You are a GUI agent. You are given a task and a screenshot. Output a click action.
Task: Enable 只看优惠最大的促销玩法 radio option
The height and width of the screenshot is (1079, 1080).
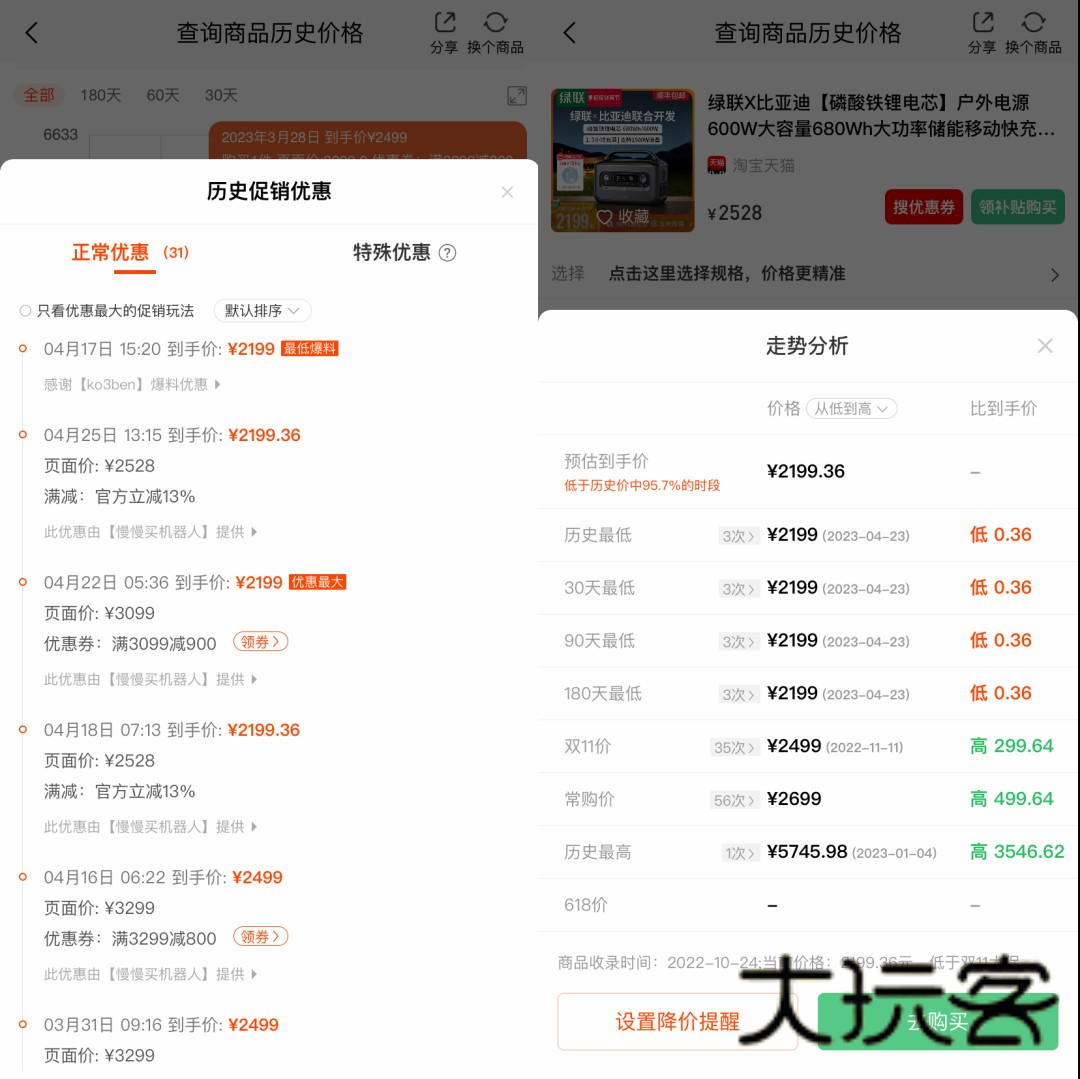pos(26,311)
